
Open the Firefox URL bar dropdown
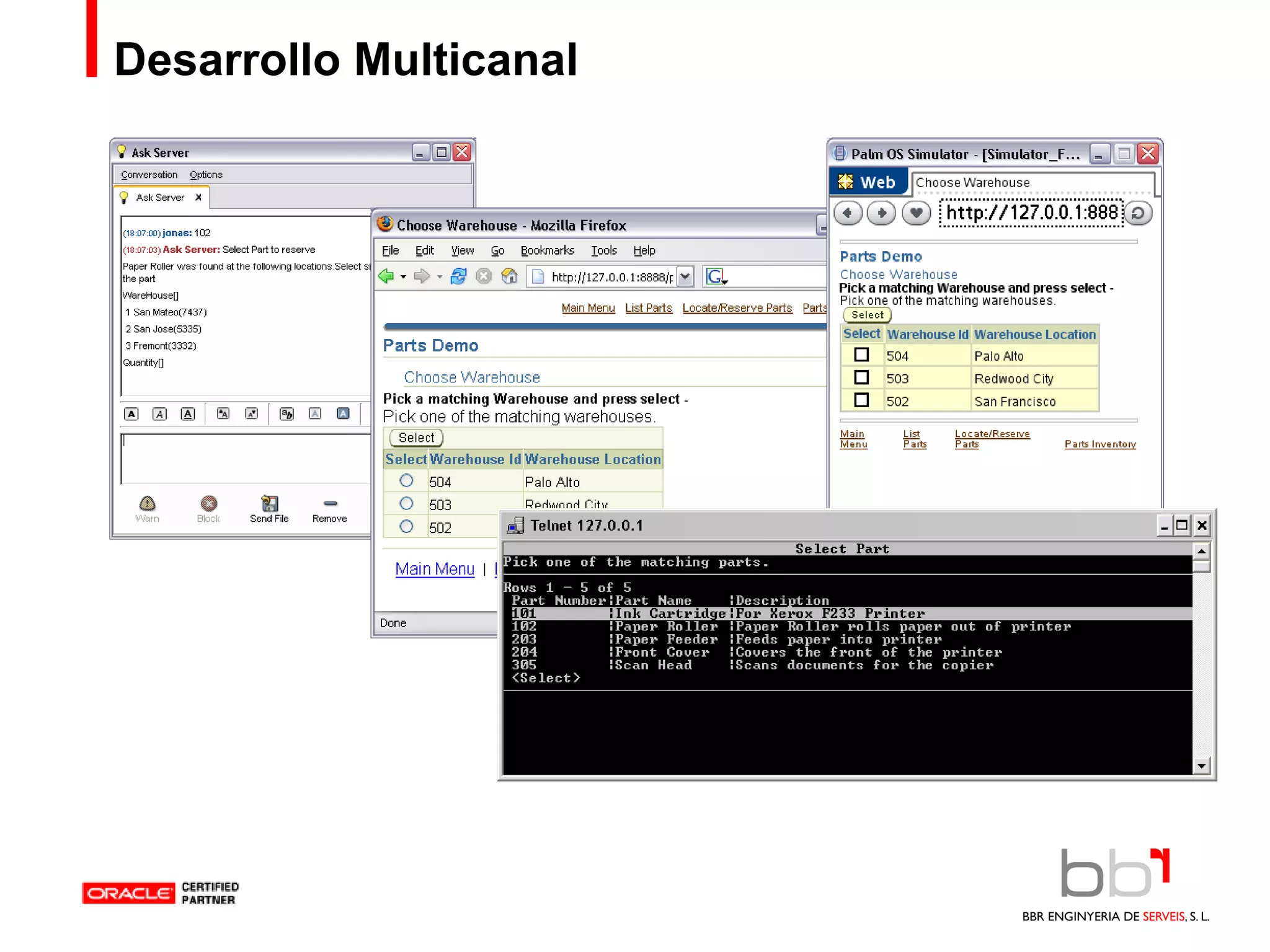(685, 276)
